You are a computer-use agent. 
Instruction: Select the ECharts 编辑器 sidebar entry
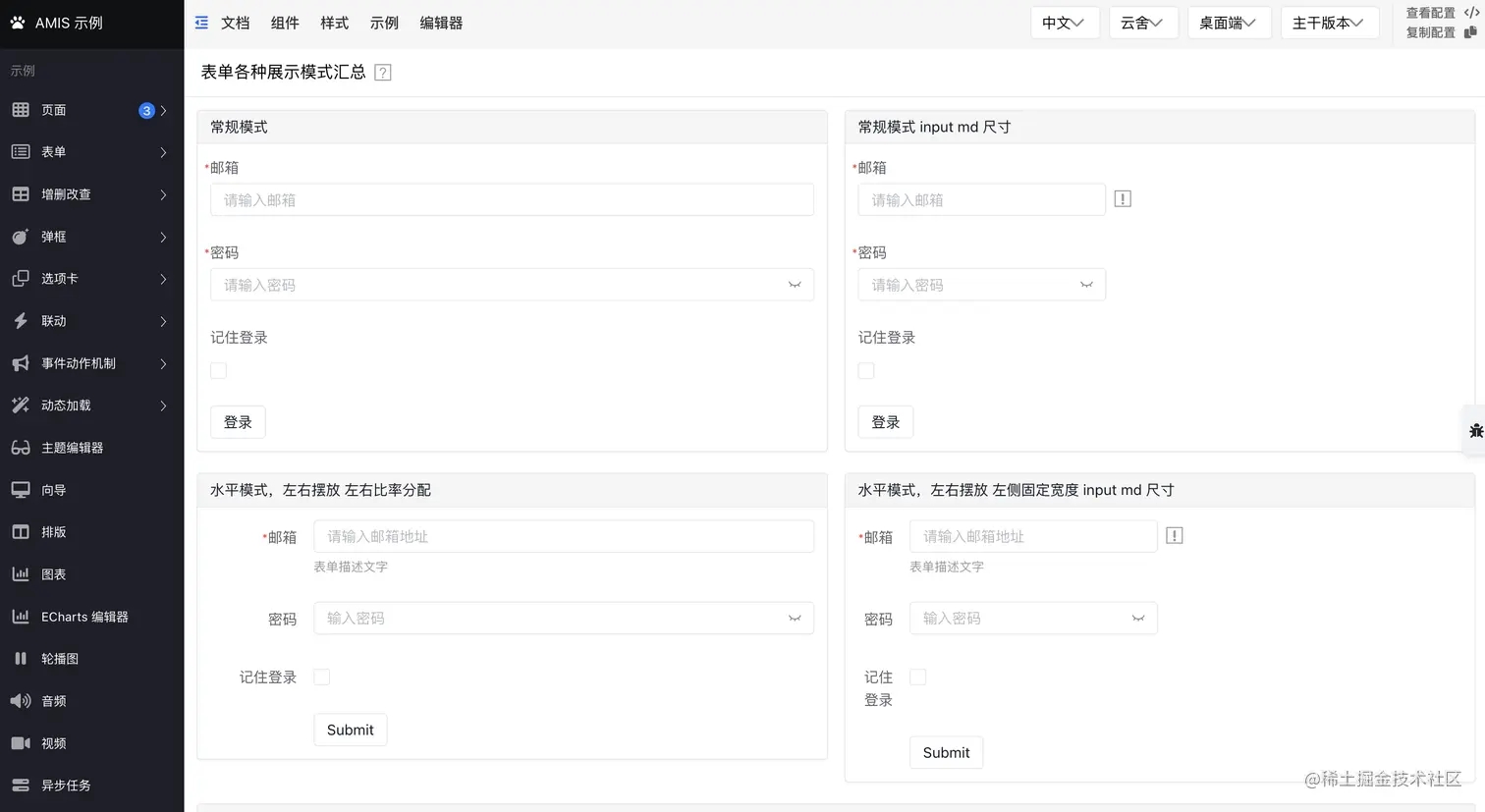tap(83, 616)
